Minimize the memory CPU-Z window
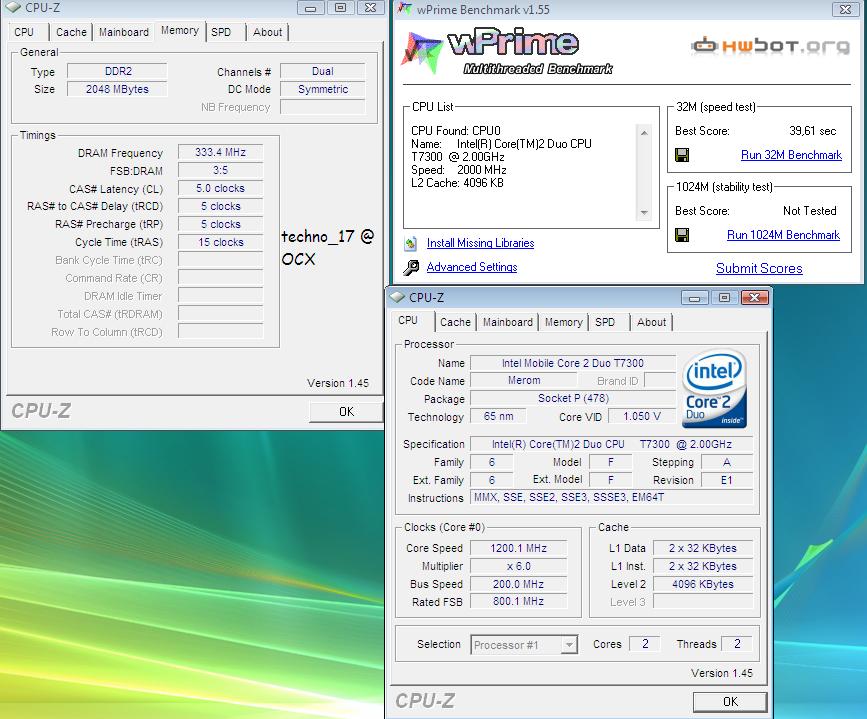Image resolution: width=867 pixels, height=719 pixels. [x=310, y=8]
